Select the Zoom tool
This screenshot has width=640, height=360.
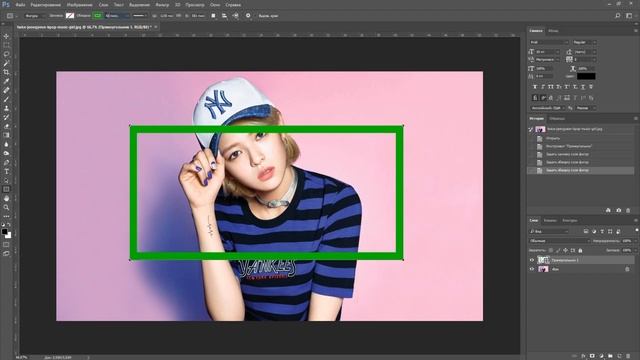[x=6, y=207]
